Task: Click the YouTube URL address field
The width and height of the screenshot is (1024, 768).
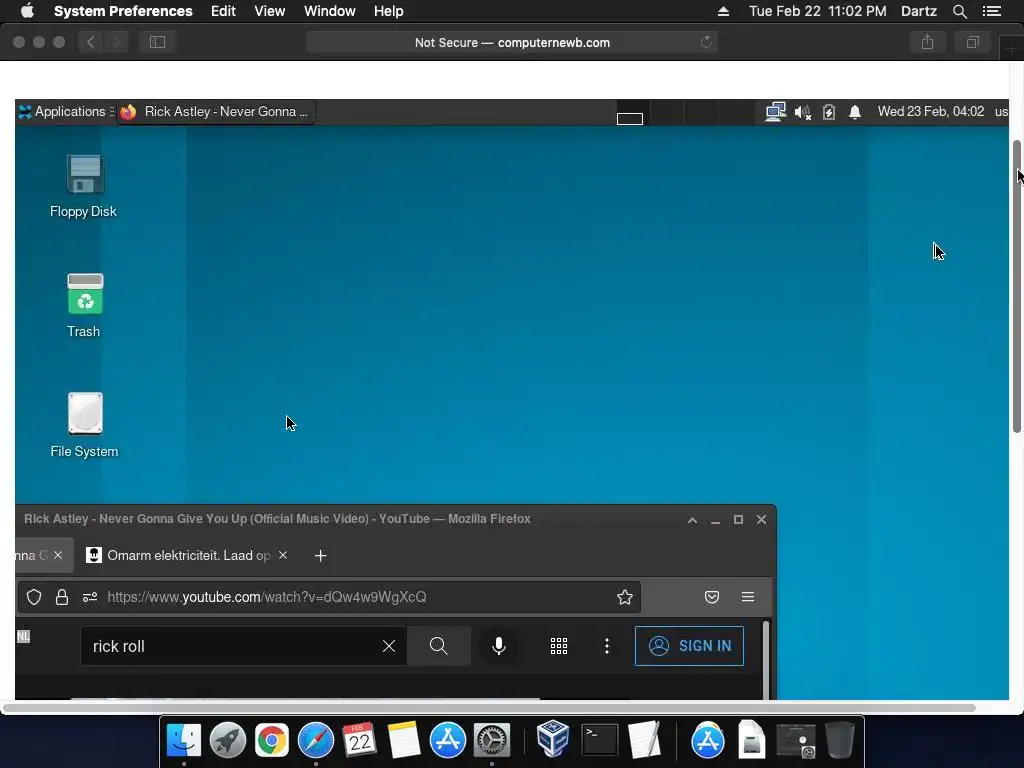Action: 330,597
